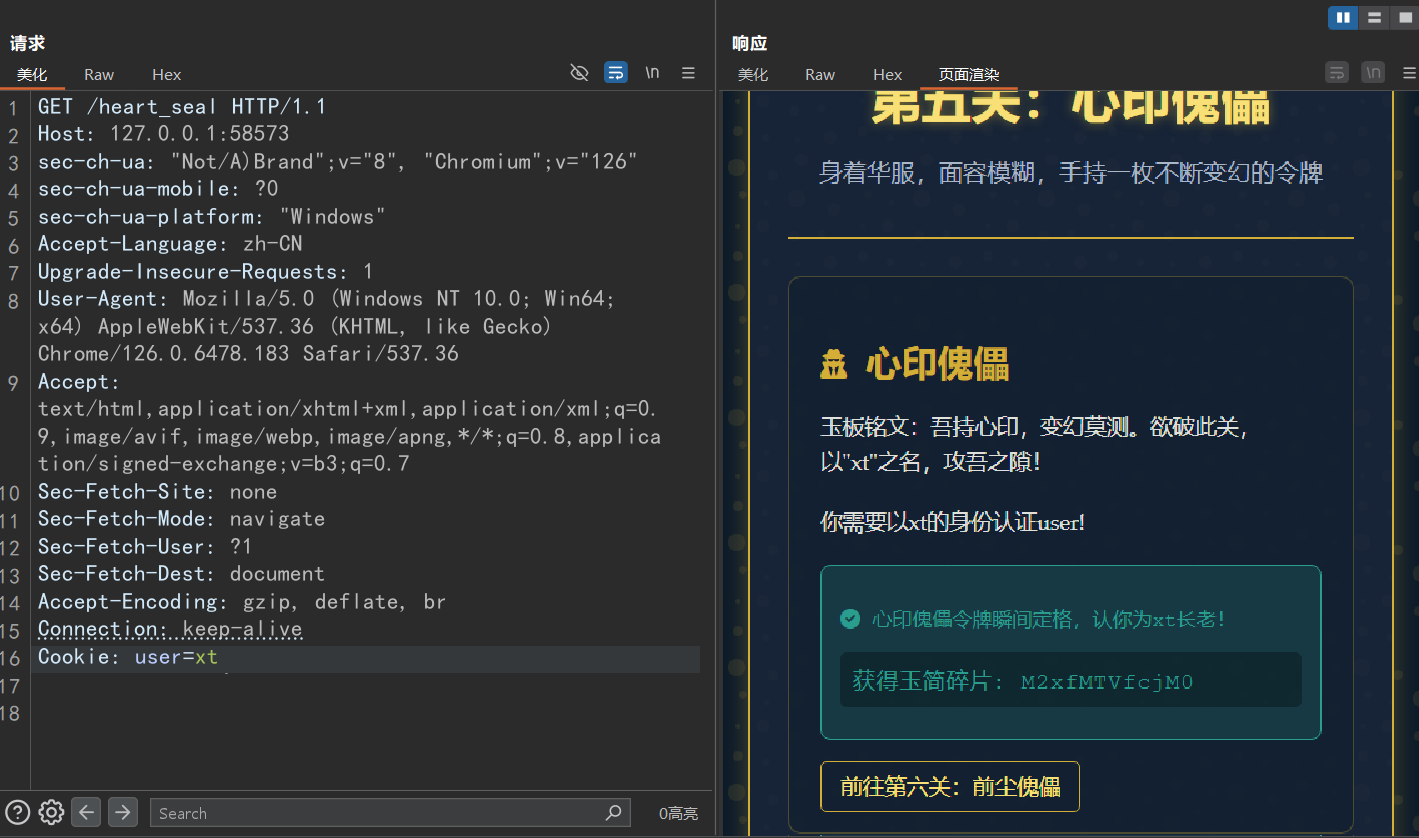Click the help question mark icon
The width and height of the screenshot is (1419, 838).
(18, 812)
